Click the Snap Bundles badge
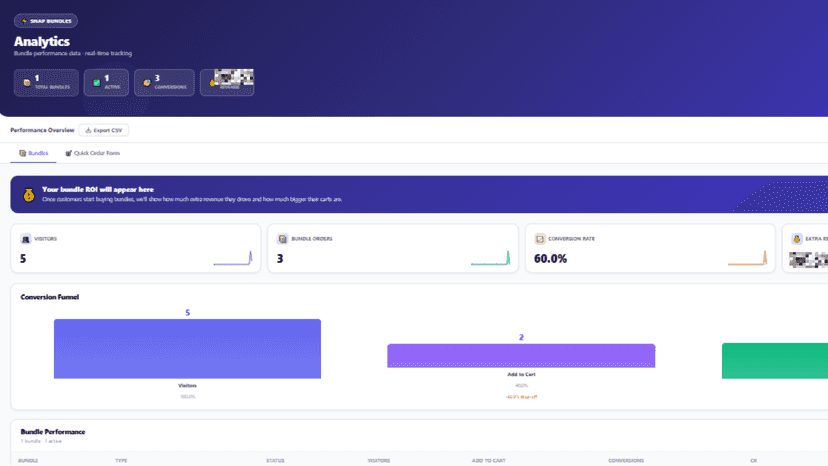The height and width of the screenshot is (466, 828). 46,21
